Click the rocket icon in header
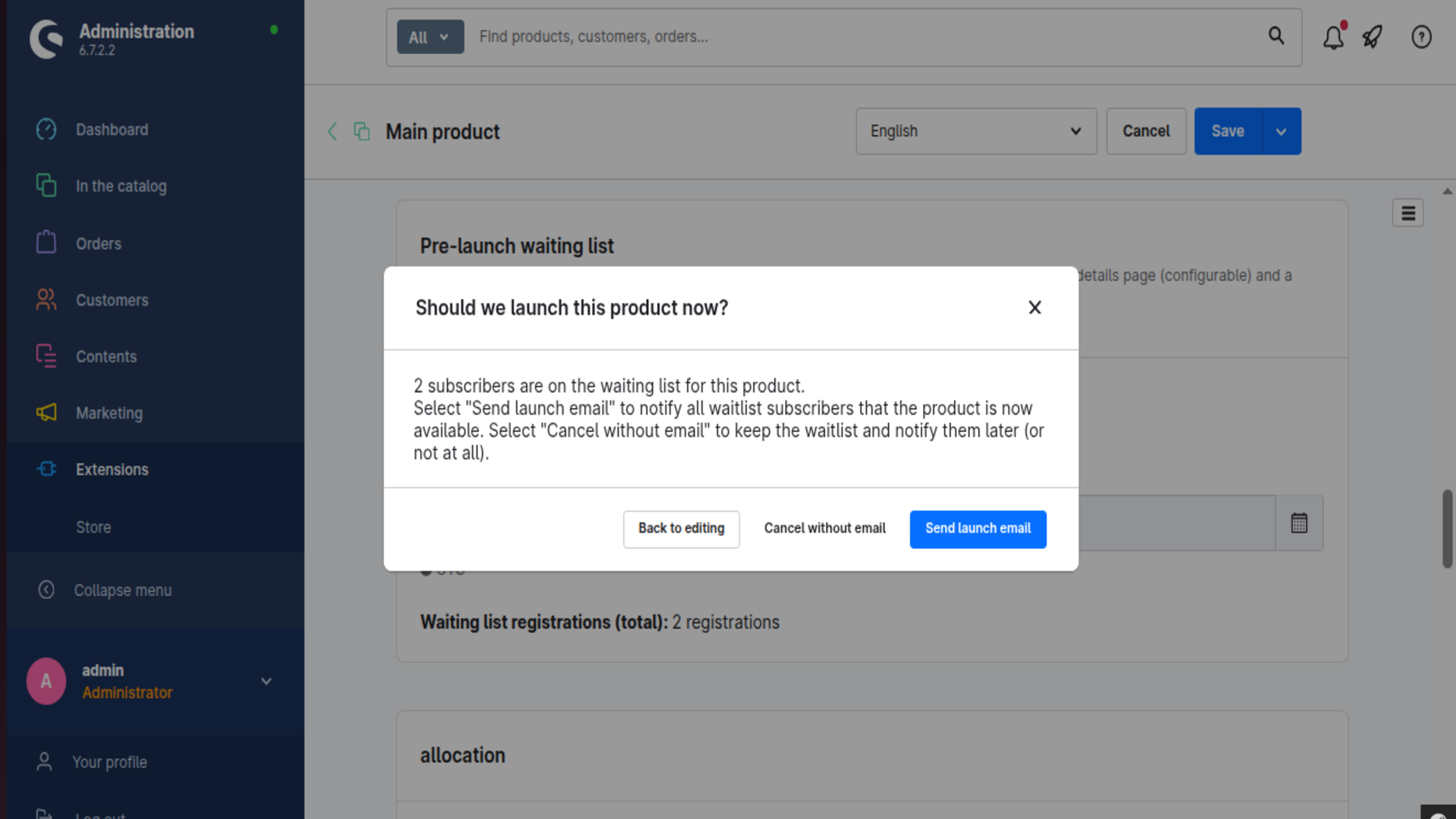 pos(1373,37)
